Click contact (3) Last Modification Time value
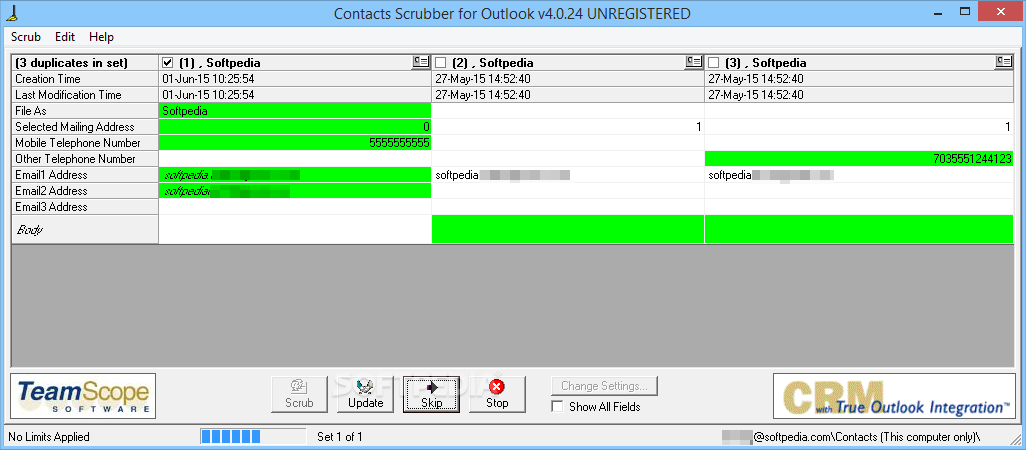Image resolution: width=1026 pixels, height=450 pixels. 859,95
